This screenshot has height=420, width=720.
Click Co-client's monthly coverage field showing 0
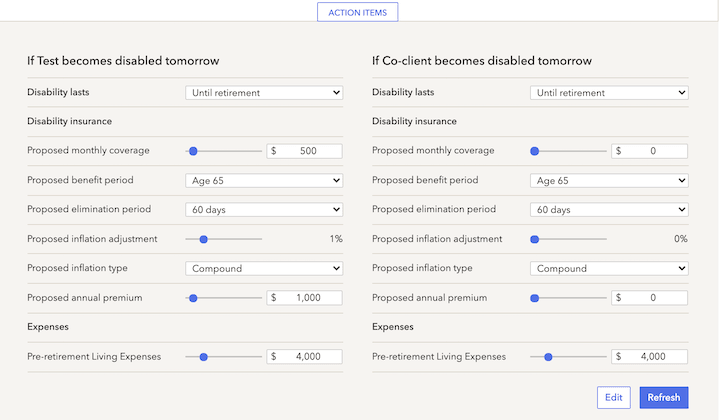(x=649, y=151)
